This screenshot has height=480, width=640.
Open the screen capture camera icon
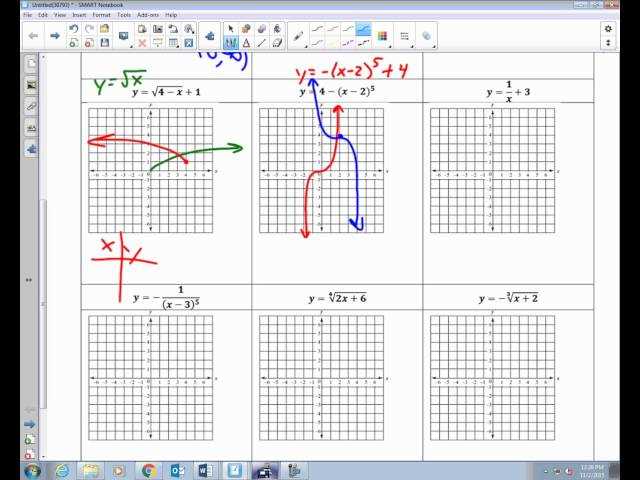[x=158, y=29]
